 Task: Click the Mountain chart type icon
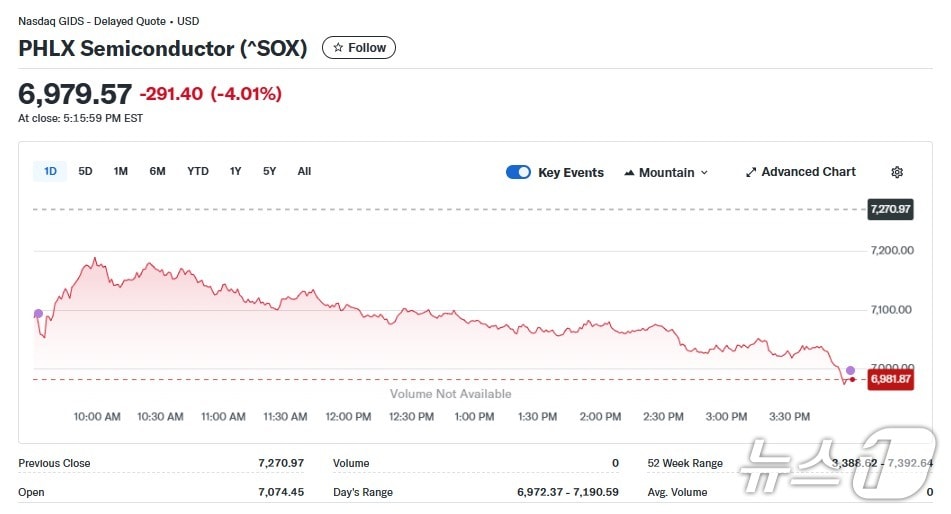629,173
